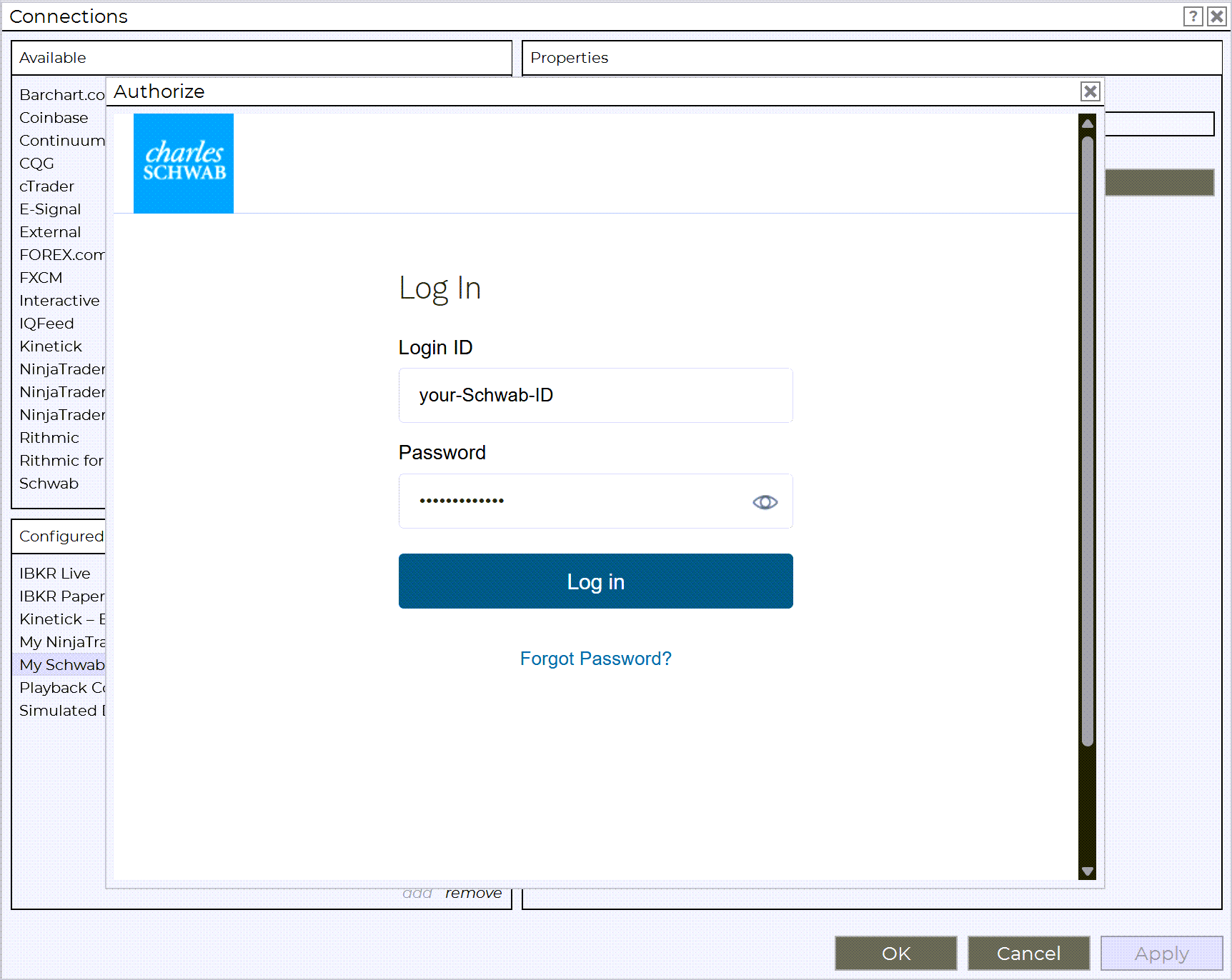
Task: Select the My Schwab configured connection
Action: [x=62, y=665]
